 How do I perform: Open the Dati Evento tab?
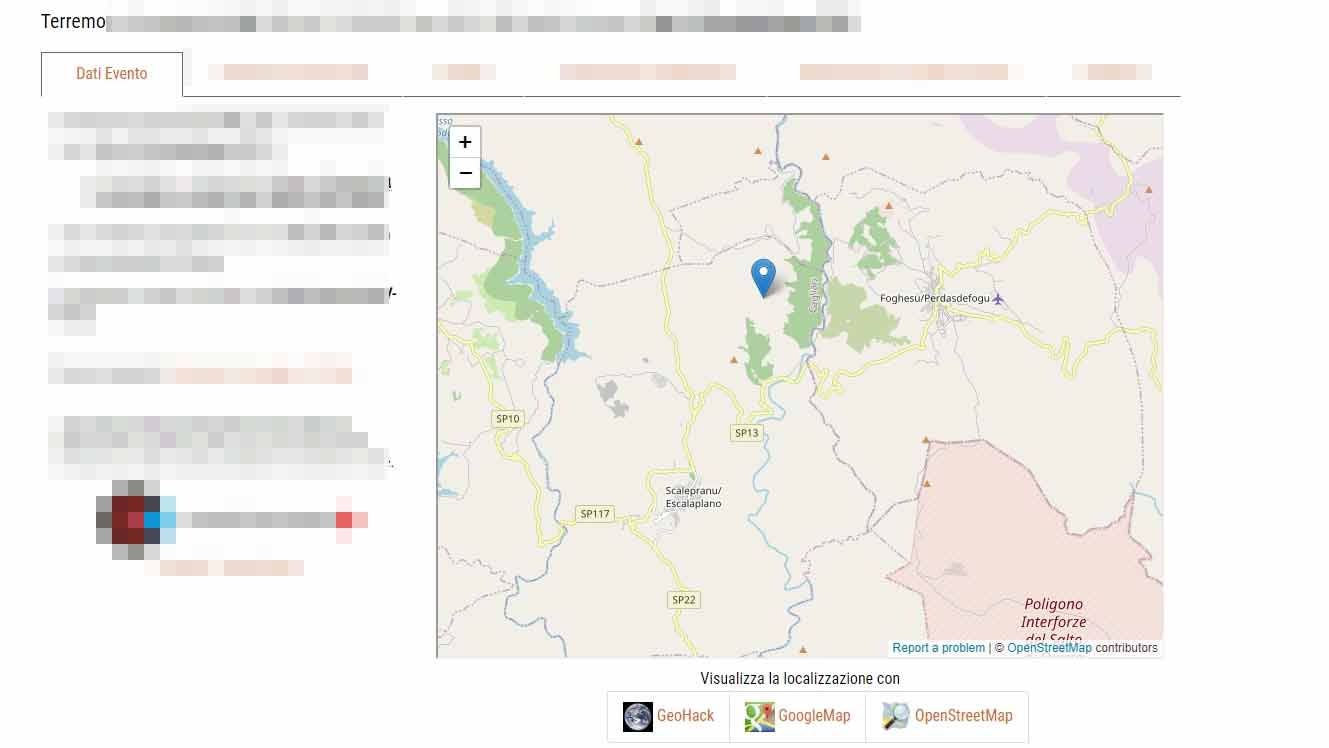(112, 74)
